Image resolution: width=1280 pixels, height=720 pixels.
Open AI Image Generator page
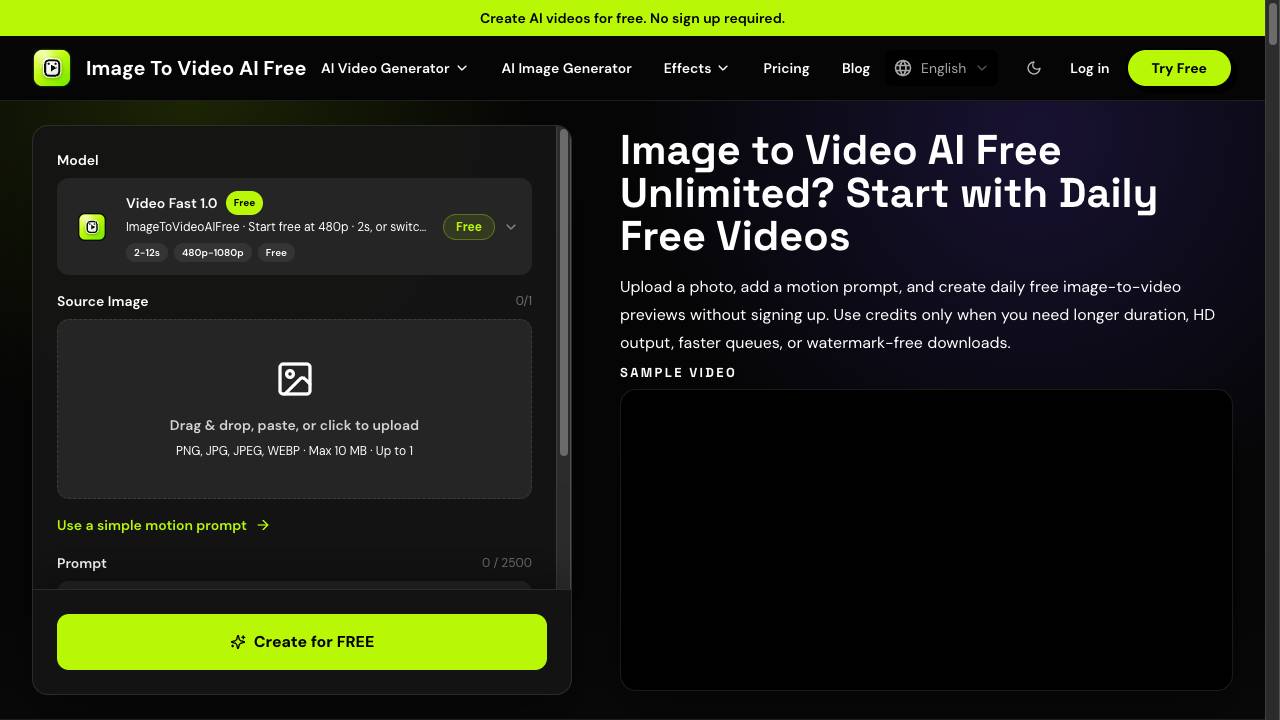[567, 68]
